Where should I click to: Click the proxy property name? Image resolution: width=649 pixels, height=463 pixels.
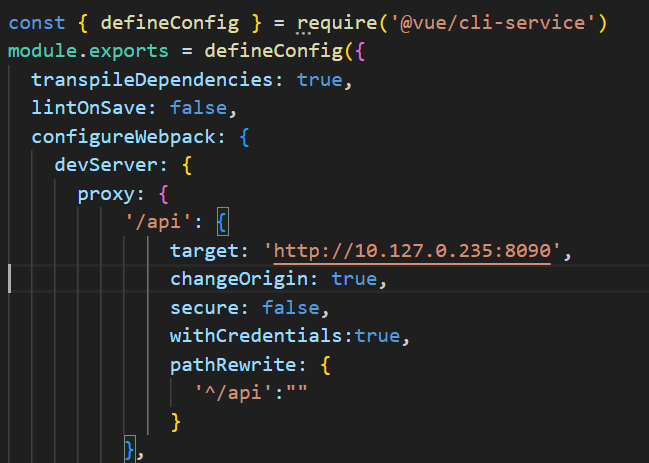[x=106, y=194]
